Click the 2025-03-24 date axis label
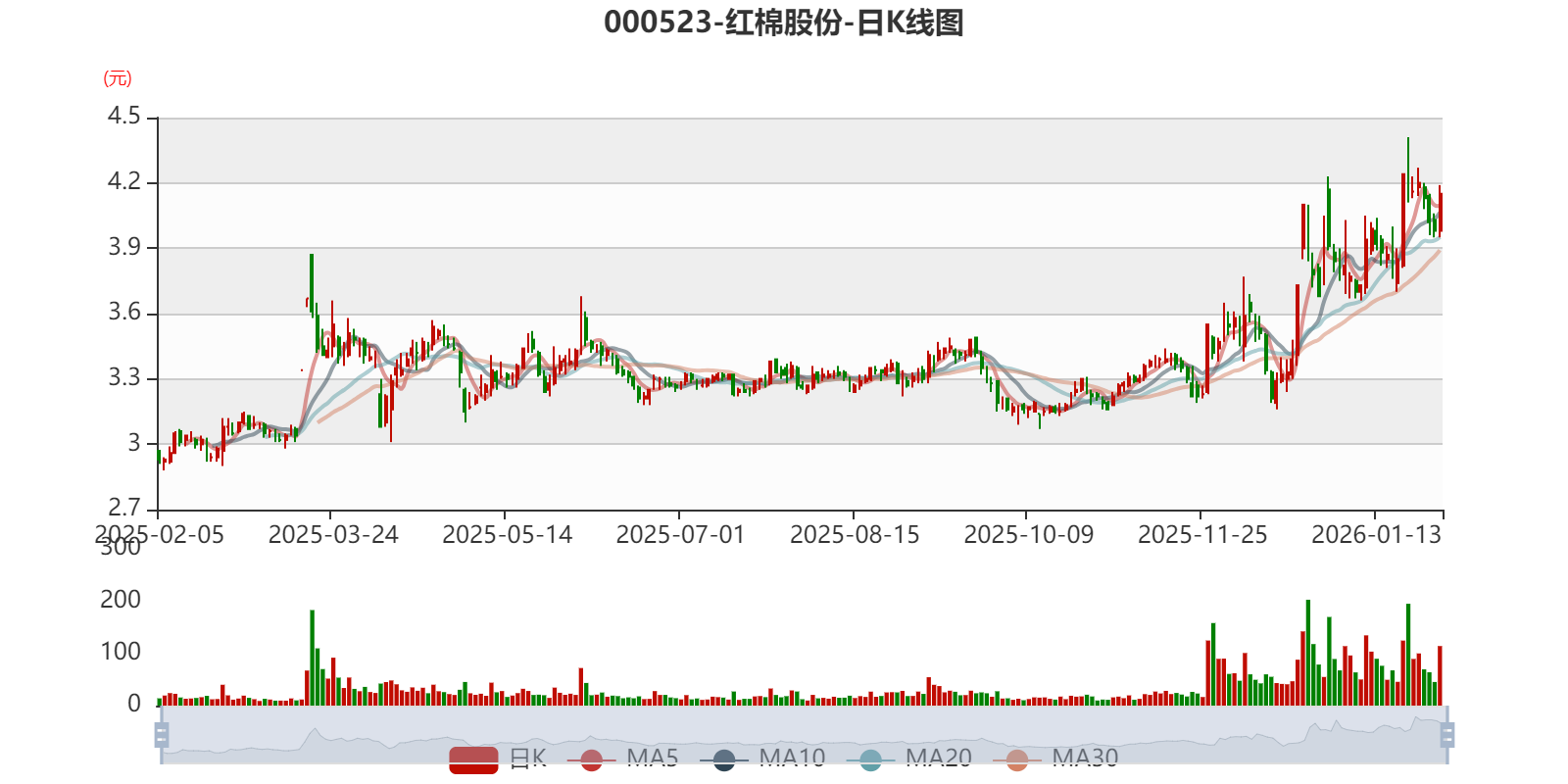 pyautogui.click(x=333, y=535)
